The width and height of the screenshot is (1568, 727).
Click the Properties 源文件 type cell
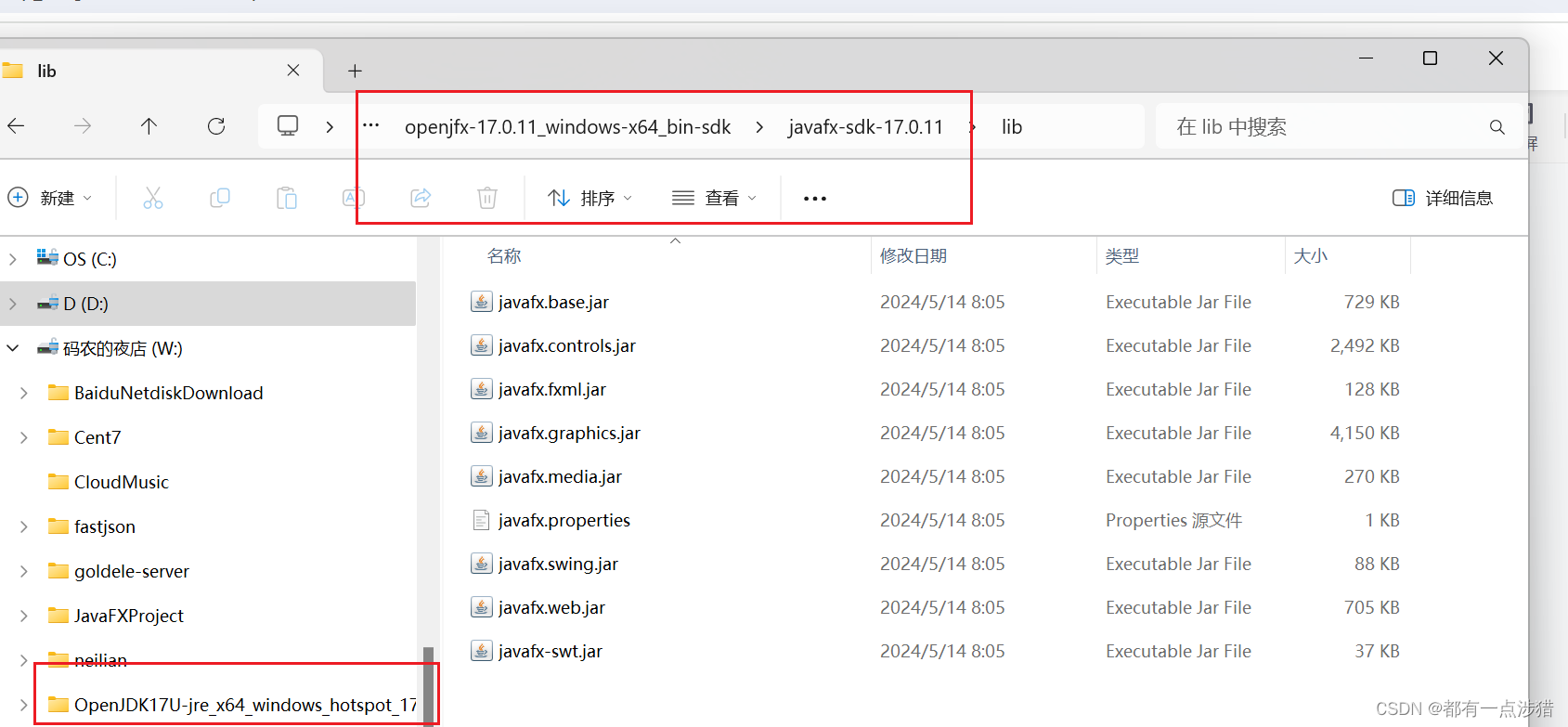click(x=1173, y=520)
